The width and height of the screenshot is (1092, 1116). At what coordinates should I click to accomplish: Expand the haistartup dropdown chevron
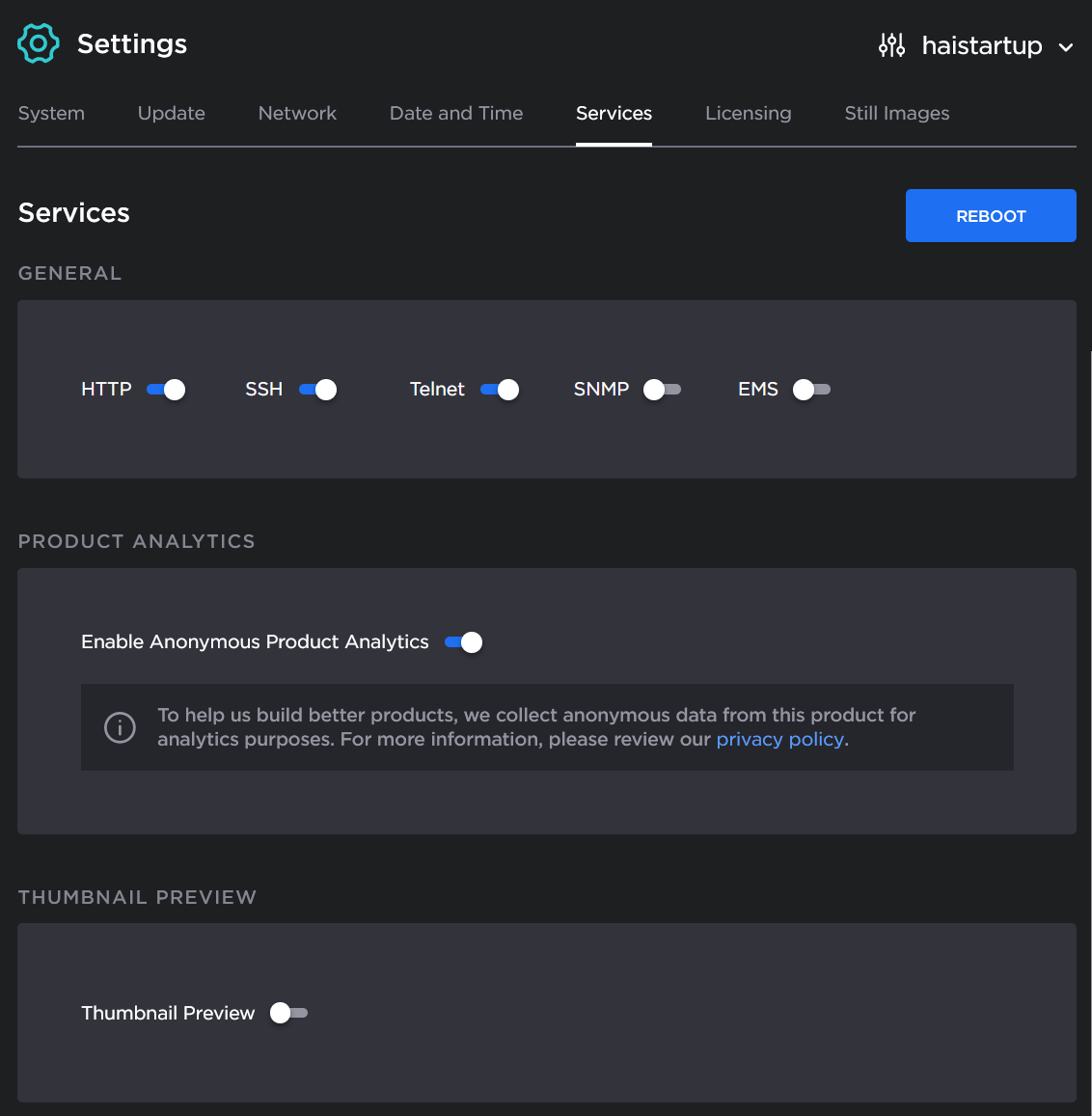pos(1066,47)
